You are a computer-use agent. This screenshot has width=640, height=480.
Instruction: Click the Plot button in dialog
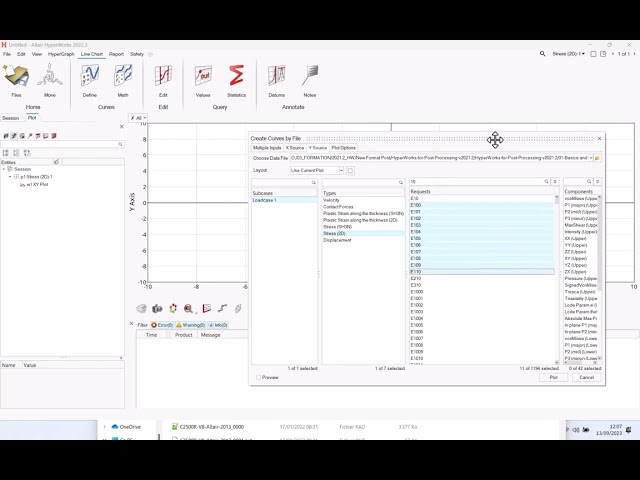click(553, 378)
